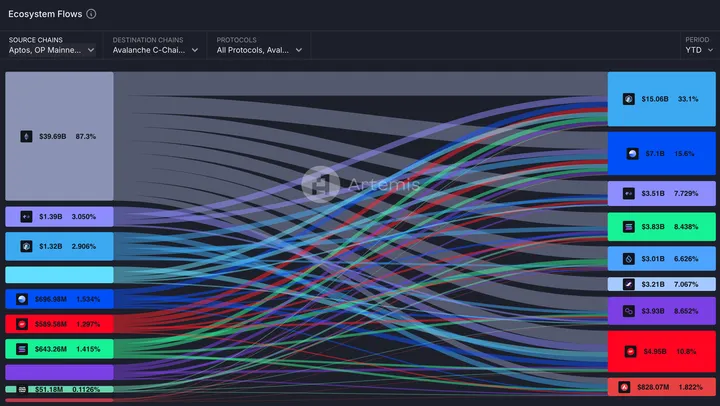Click the icon in the green $643.26M source node
Screen dimensions: 720x406
[x=21, y=349]
